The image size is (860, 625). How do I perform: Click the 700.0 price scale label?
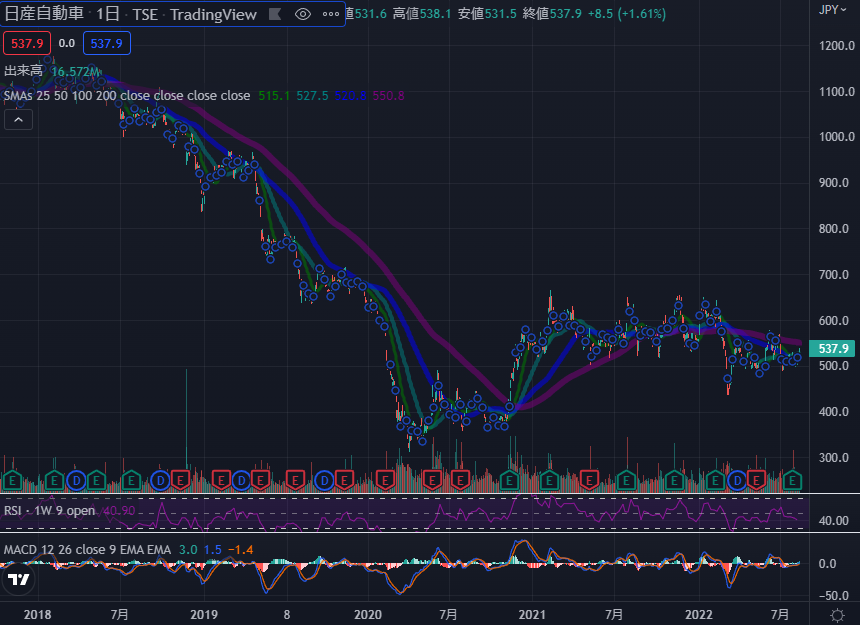tap(834, 274)
